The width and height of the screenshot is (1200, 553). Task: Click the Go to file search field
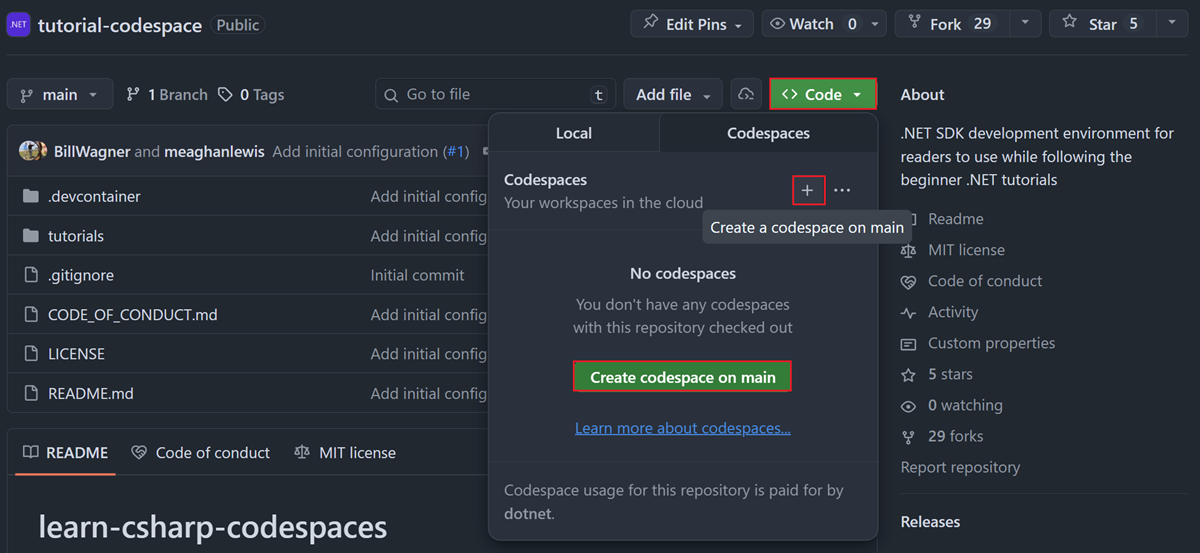click(494, 94)
